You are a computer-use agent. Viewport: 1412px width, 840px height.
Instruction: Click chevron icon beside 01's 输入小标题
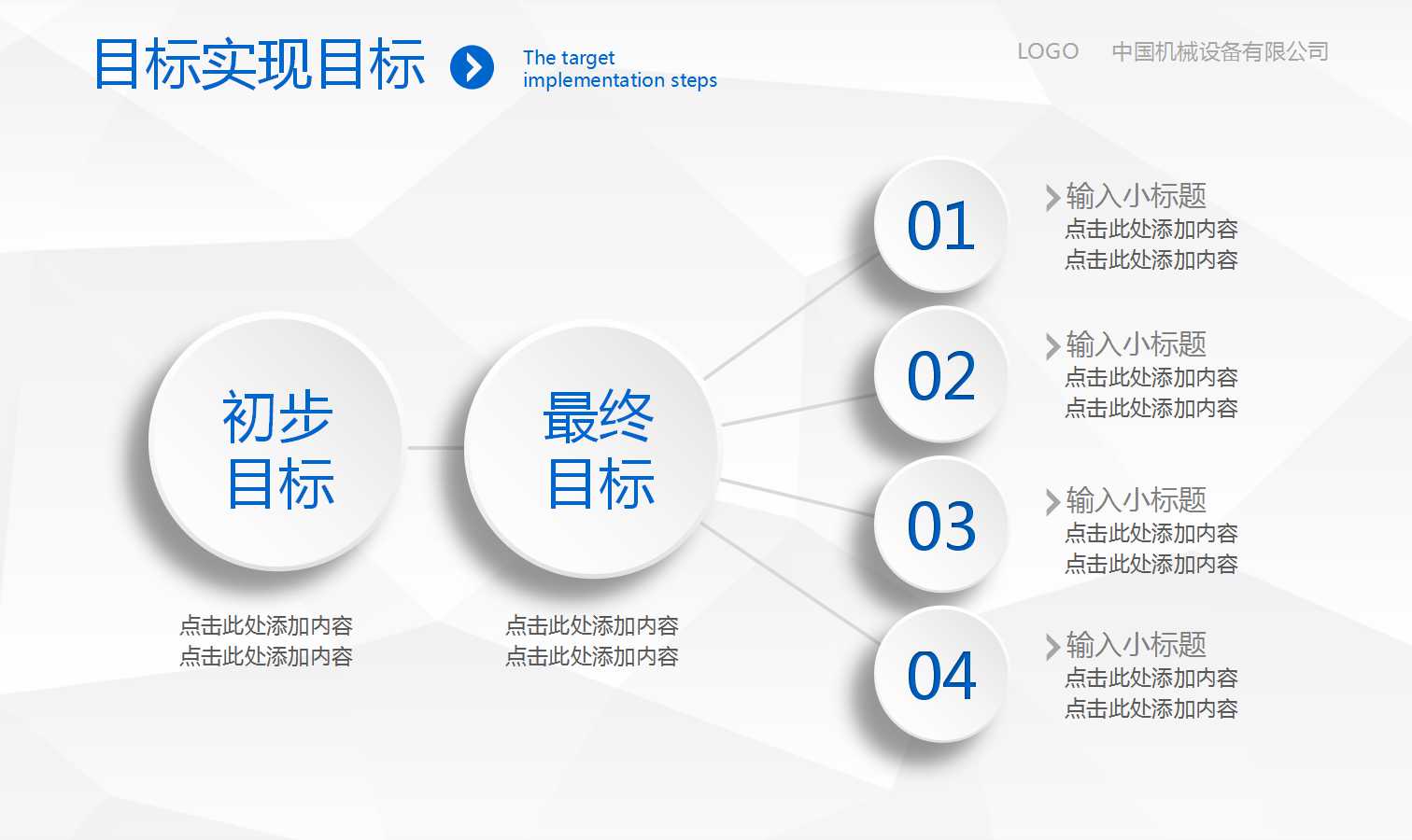[1053, 197]
